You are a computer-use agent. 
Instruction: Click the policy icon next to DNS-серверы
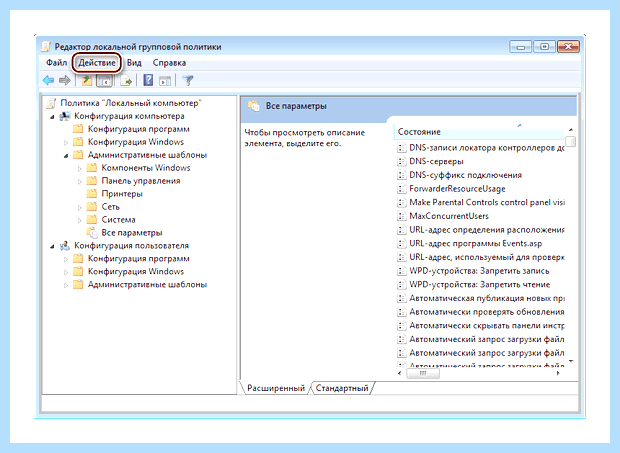click(401, 161)
